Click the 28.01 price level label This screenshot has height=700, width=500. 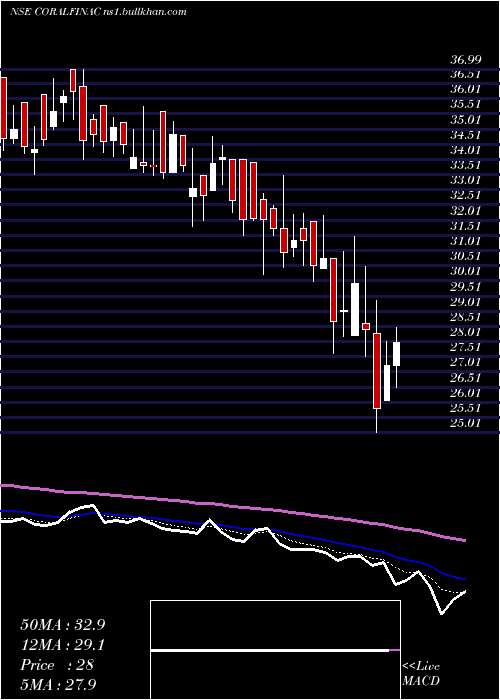pos(464,332)
